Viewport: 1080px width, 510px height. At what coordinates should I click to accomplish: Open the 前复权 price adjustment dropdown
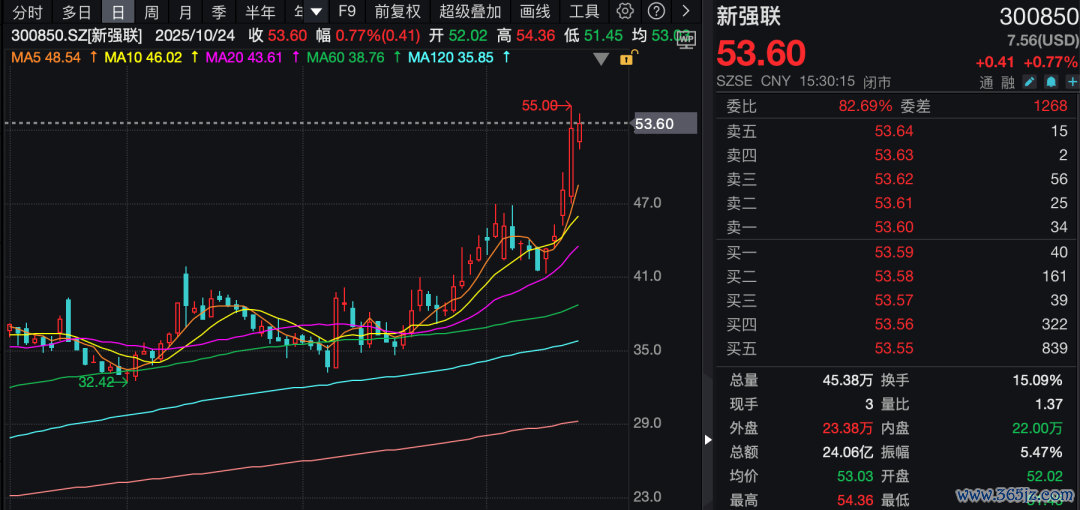point(397,12)
